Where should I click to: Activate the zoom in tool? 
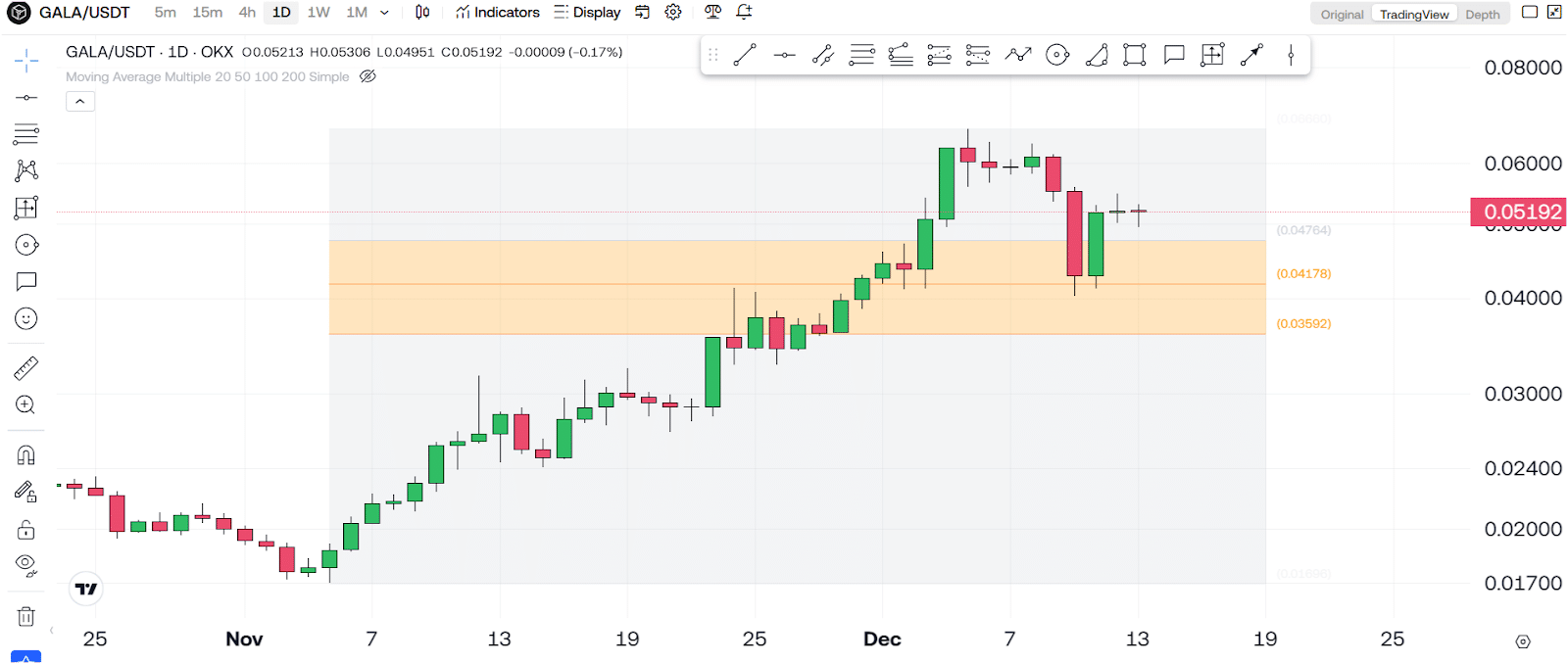point(26,404)
